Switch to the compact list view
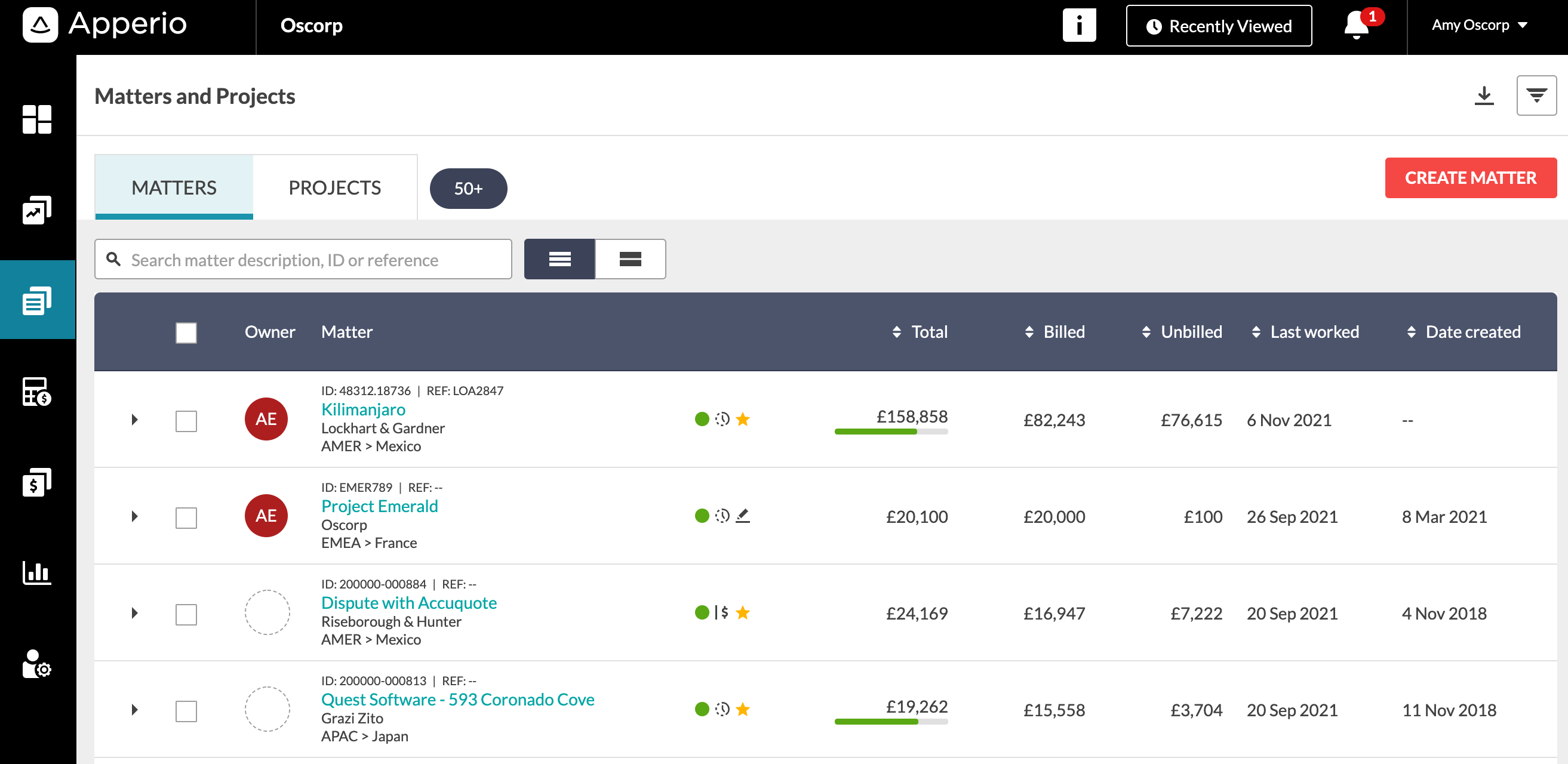 pos(559,259)
